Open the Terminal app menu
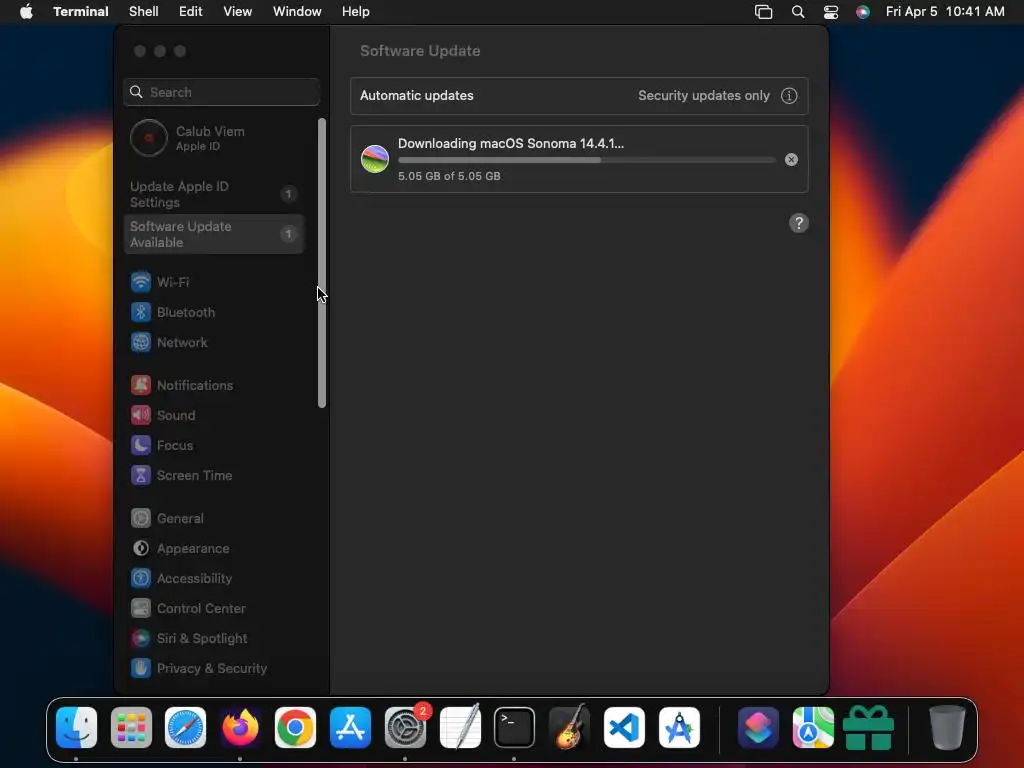Image resolution: width=1024 pixels, height=768 pixels. pos(81,12)
